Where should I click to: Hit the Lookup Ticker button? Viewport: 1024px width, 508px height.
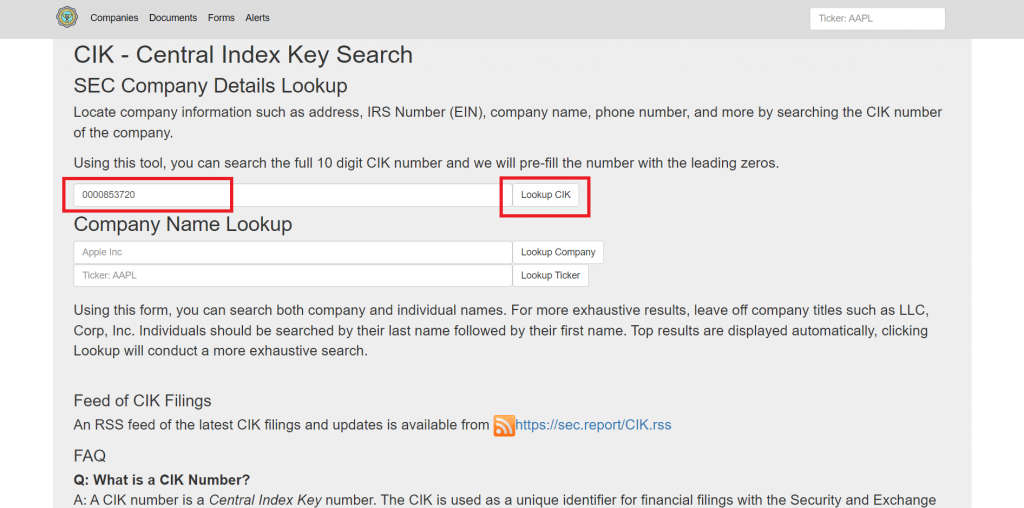point(550,275)
